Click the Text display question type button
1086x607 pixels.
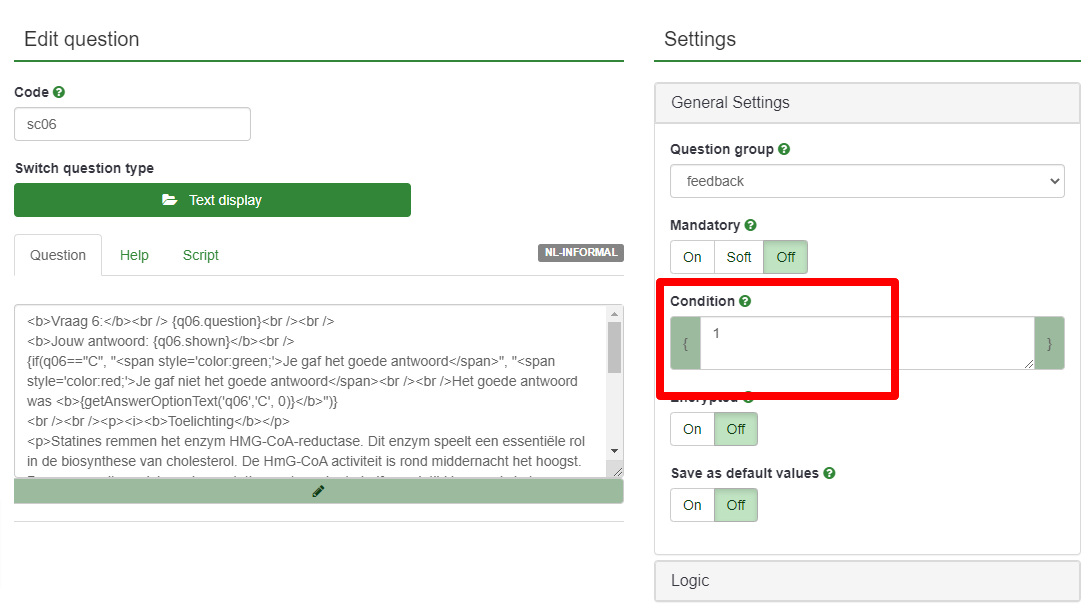[x=212, y=200]
